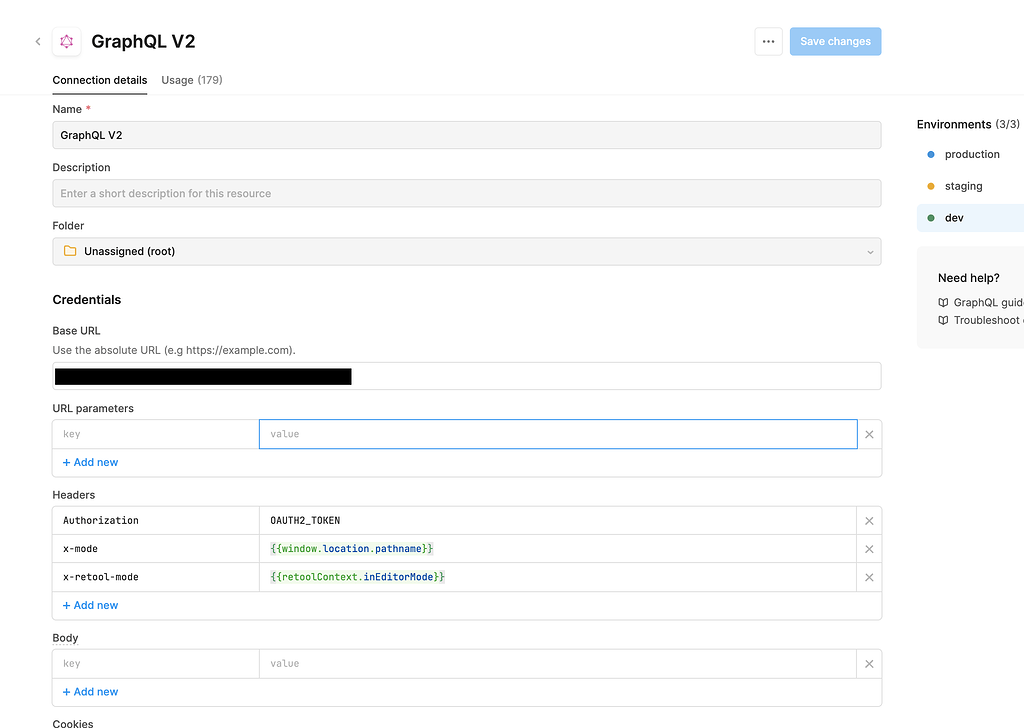The width and height of the screenshot is (1024, 728).
Task: Click the GraphQL logo icon
Action: click(67, 42)
